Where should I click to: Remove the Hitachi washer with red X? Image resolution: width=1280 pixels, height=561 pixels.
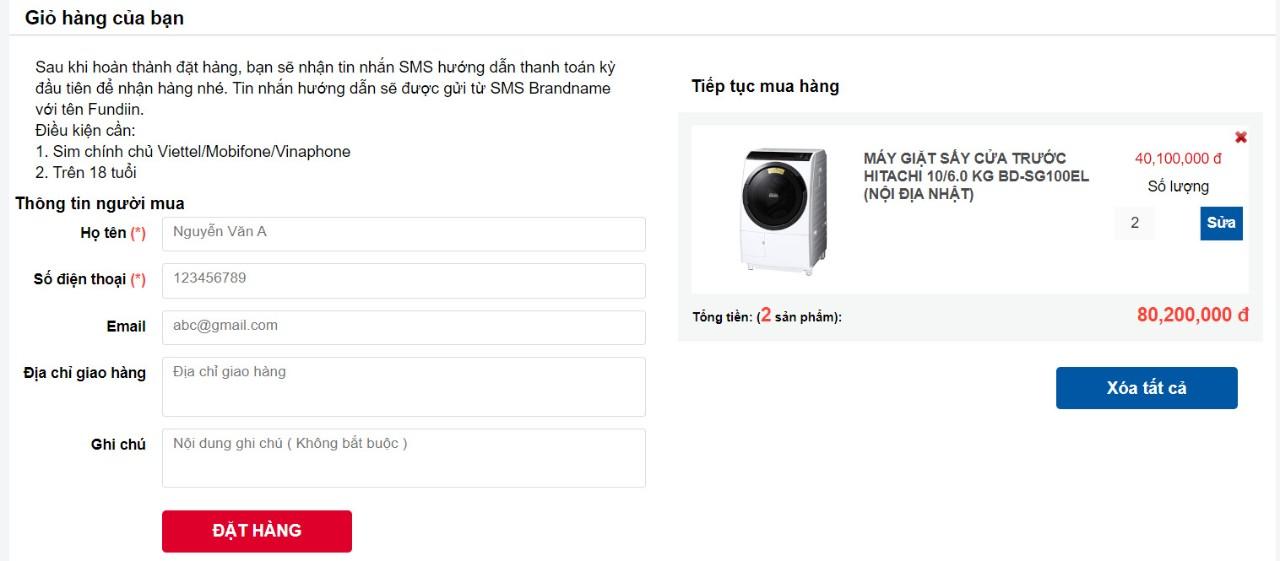[1241, 137]
